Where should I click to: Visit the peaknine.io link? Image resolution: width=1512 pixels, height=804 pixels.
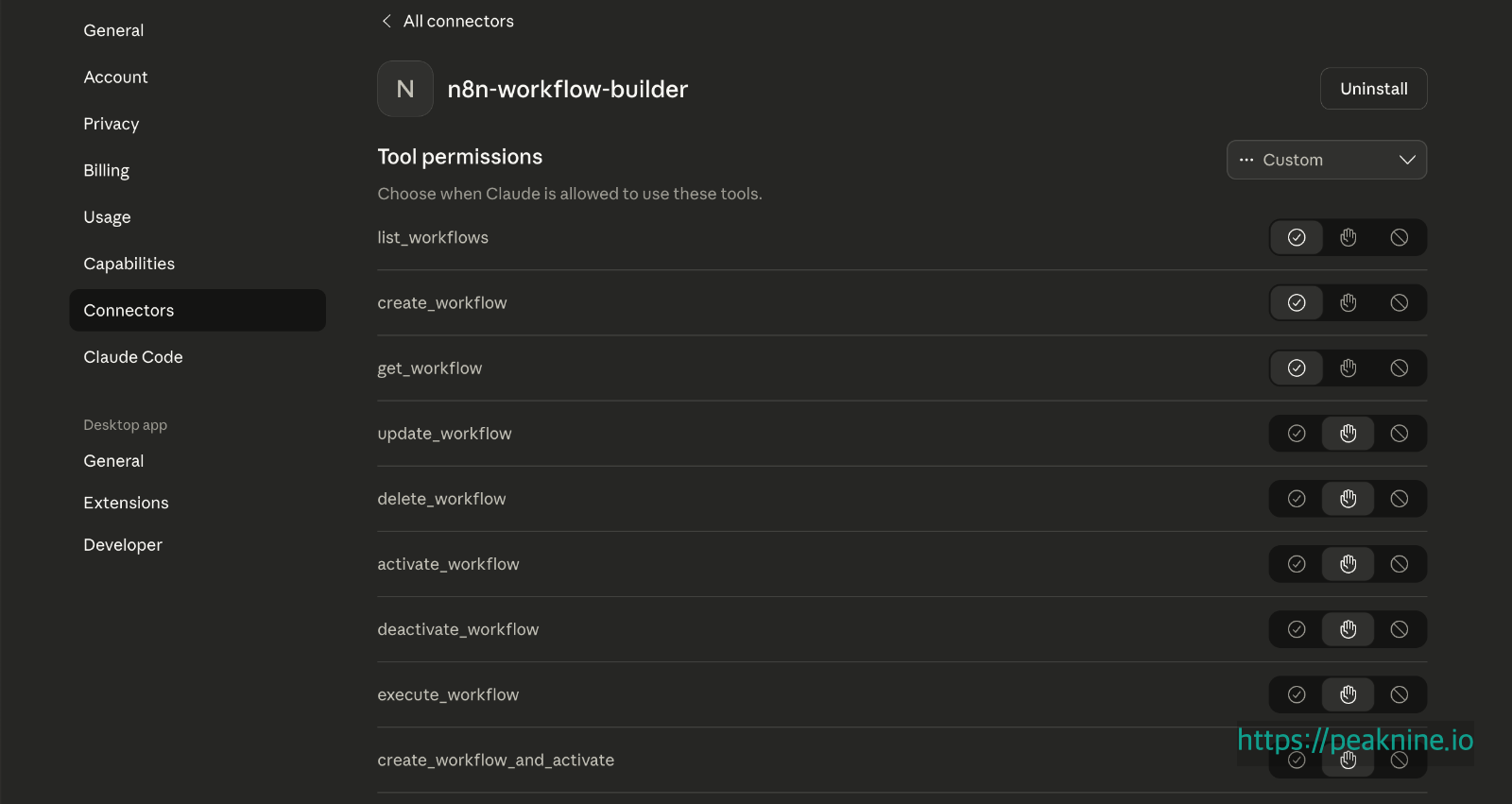click(1353, 741)
